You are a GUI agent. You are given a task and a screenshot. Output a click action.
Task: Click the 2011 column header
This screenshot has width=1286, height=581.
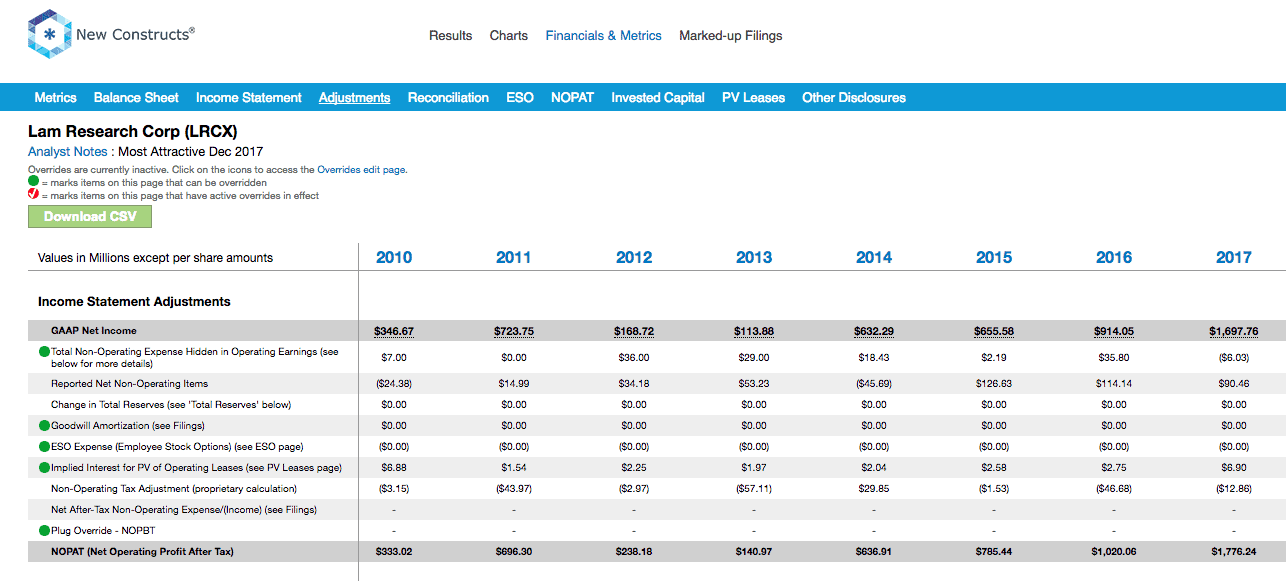[514, 257]
